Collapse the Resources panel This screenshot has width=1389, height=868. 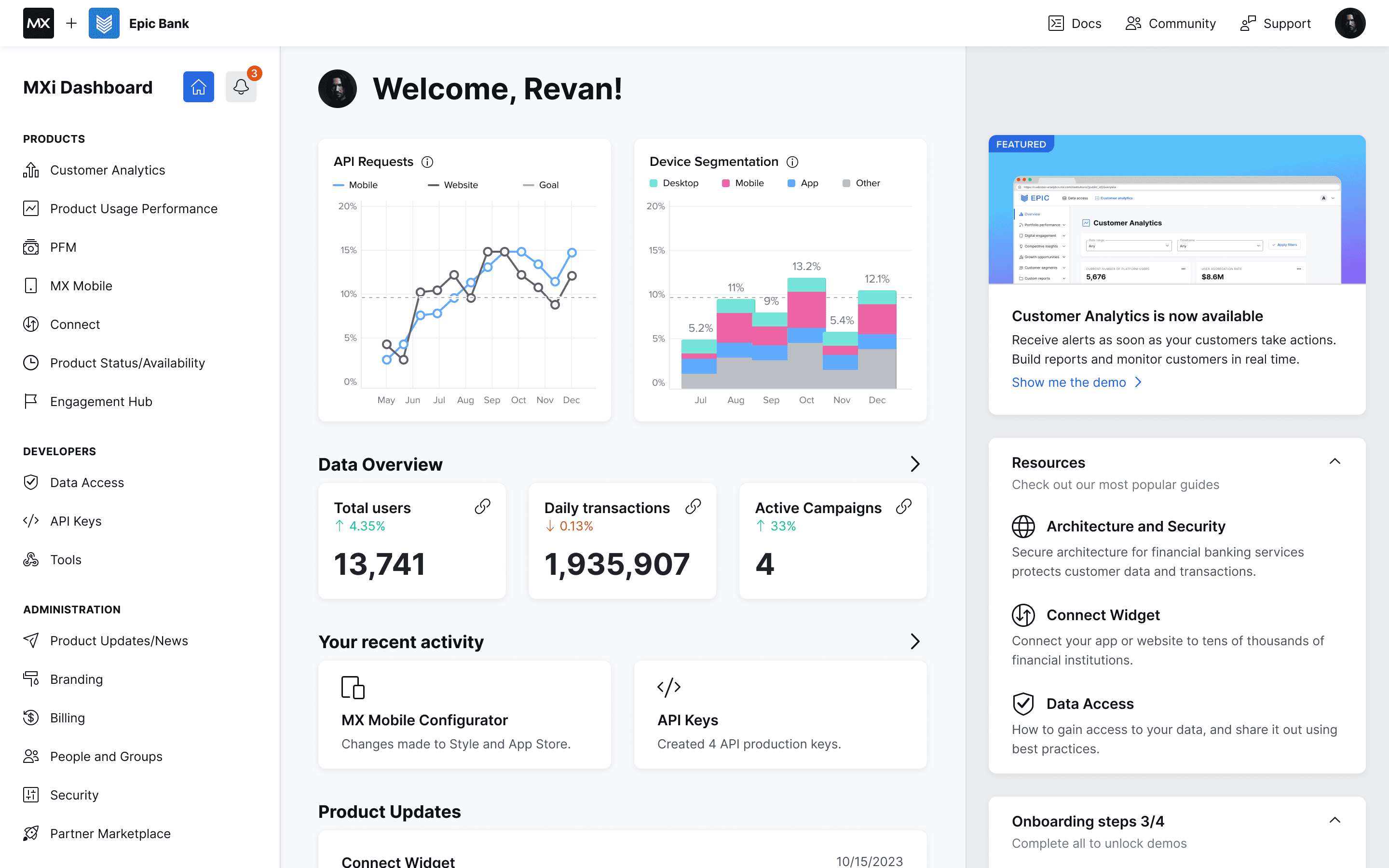(x=1335, y=461)
